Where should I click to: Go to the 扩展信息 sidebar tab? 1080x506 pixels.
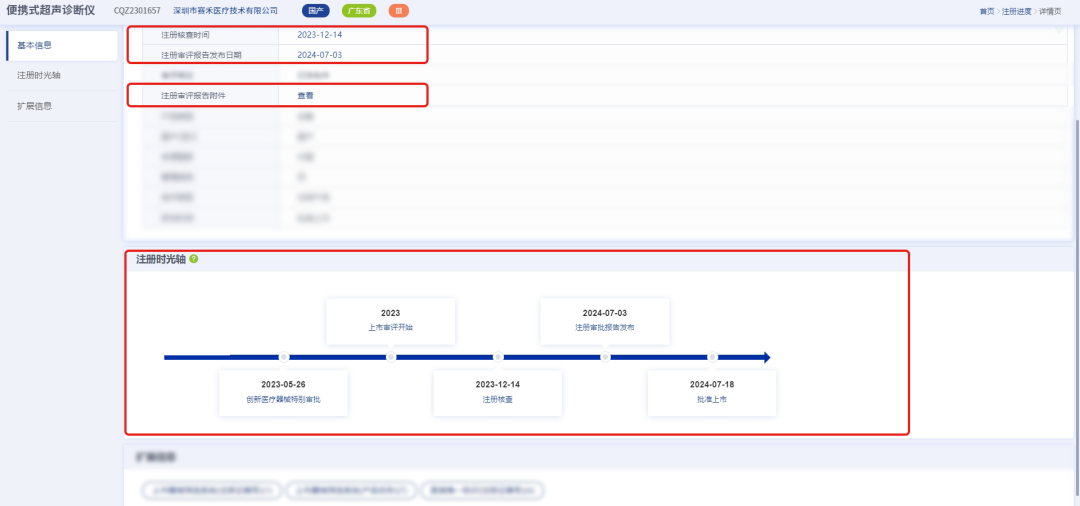click(36, 106)
